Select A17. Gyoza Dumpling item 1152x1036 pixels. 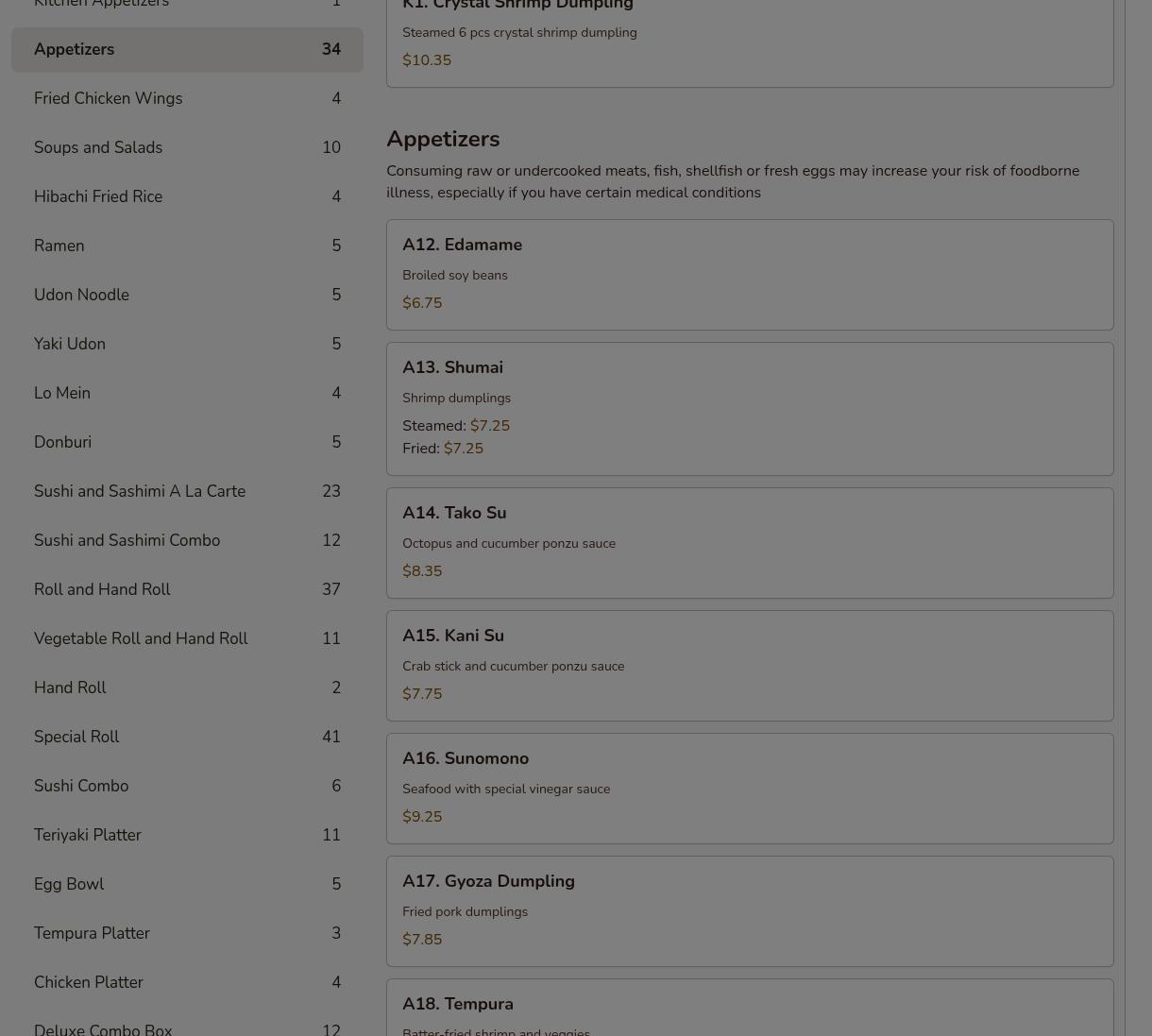click(x=750, y=911)
